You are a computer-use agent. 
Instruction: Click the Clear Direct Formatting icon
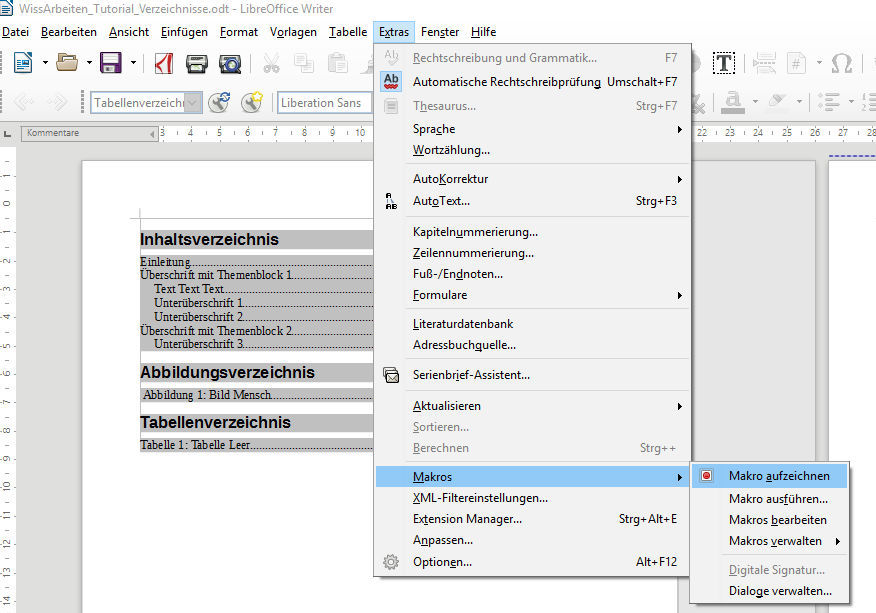click(x=697, y=103)
